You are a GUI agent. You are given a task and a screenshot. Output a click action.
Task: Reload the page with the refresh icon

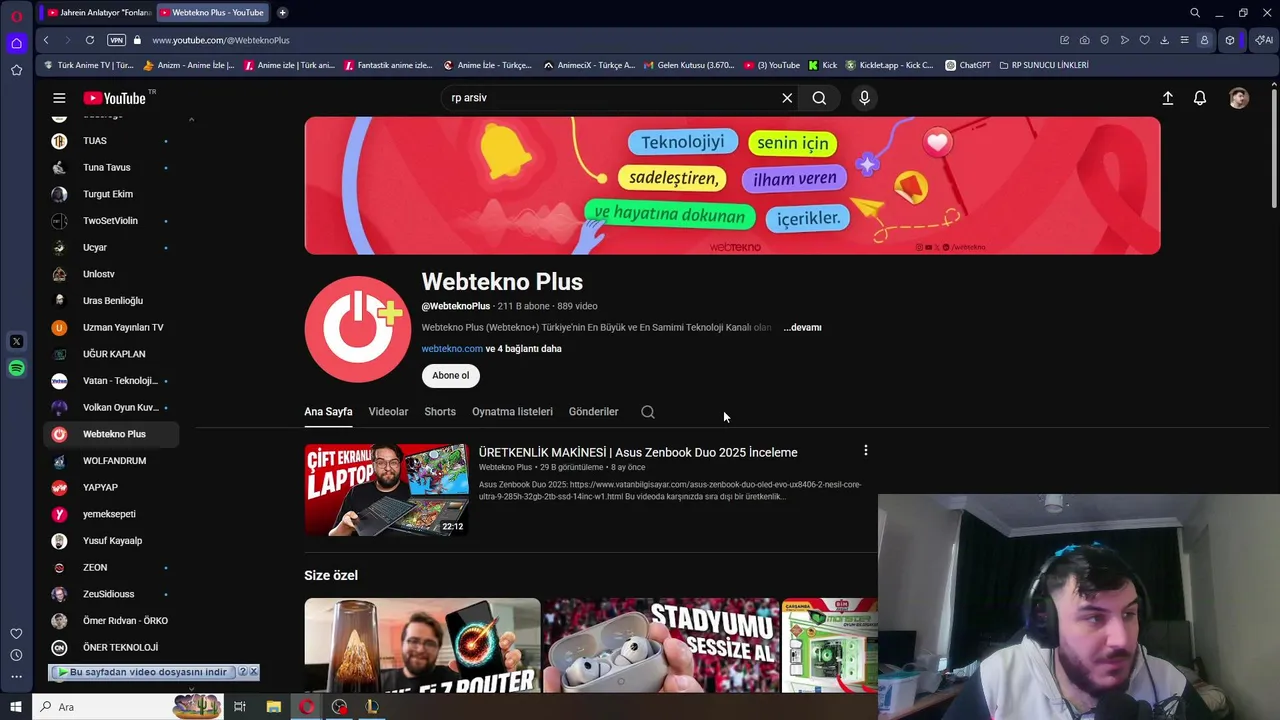pos(90,40)
